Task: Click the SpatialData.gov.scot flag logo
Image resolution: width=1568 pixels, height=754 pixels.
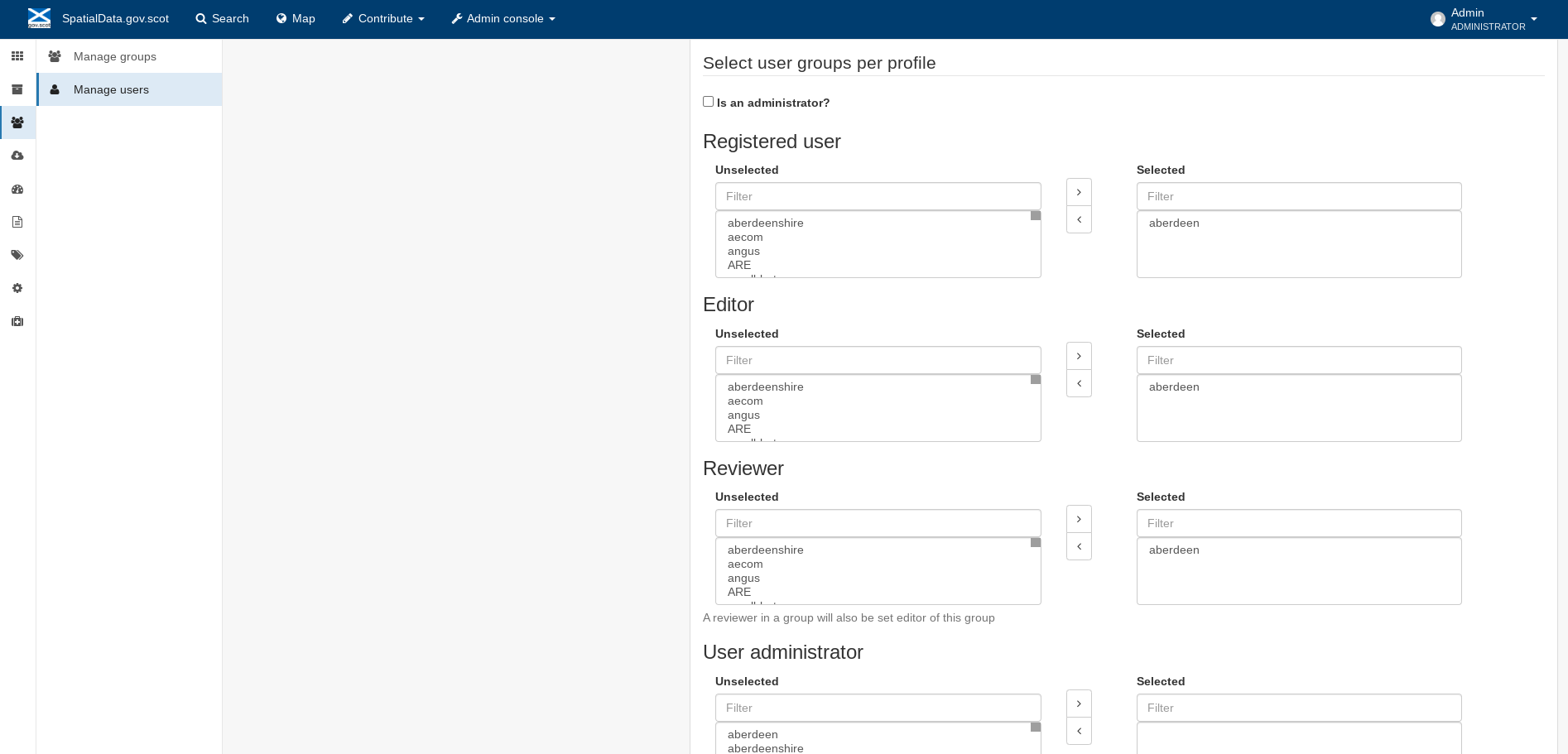Action: [x=39, y=18]
